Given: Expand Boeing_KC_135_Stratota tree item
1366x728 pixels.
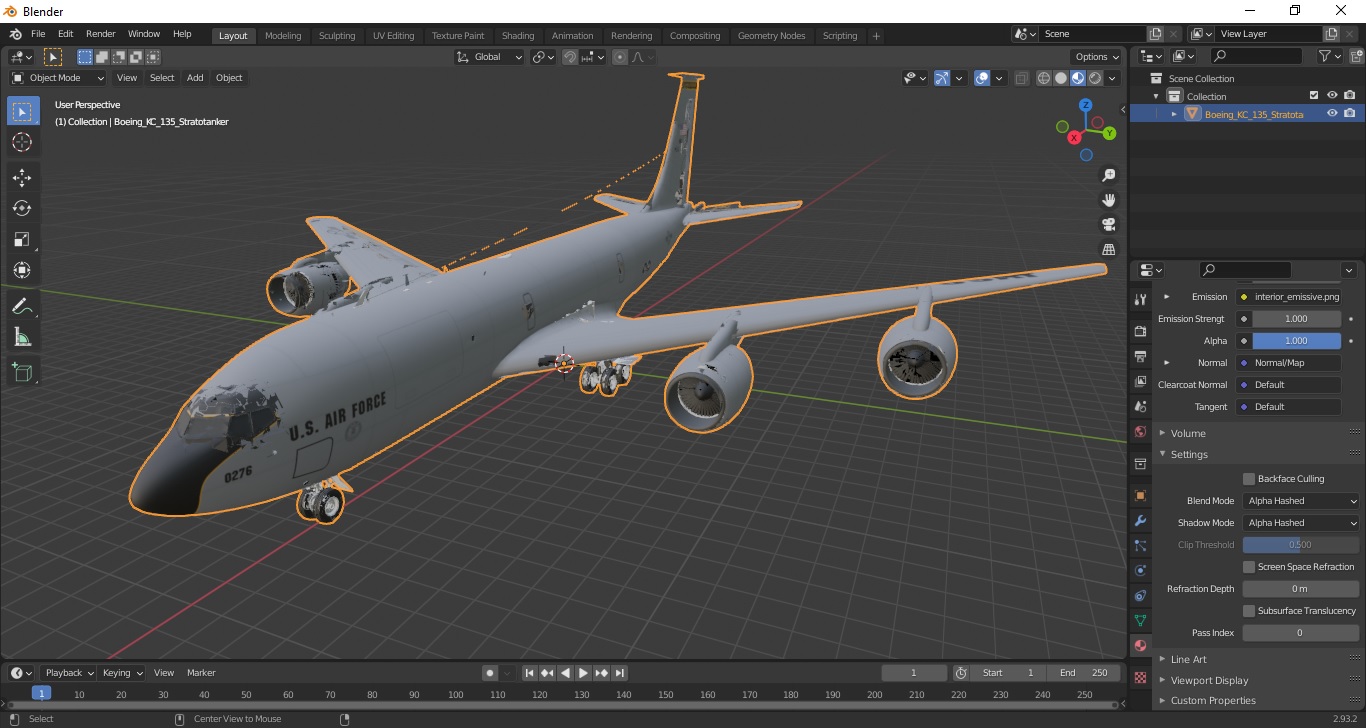Looking at the screenshot, I should click(x=1174, y=114).
